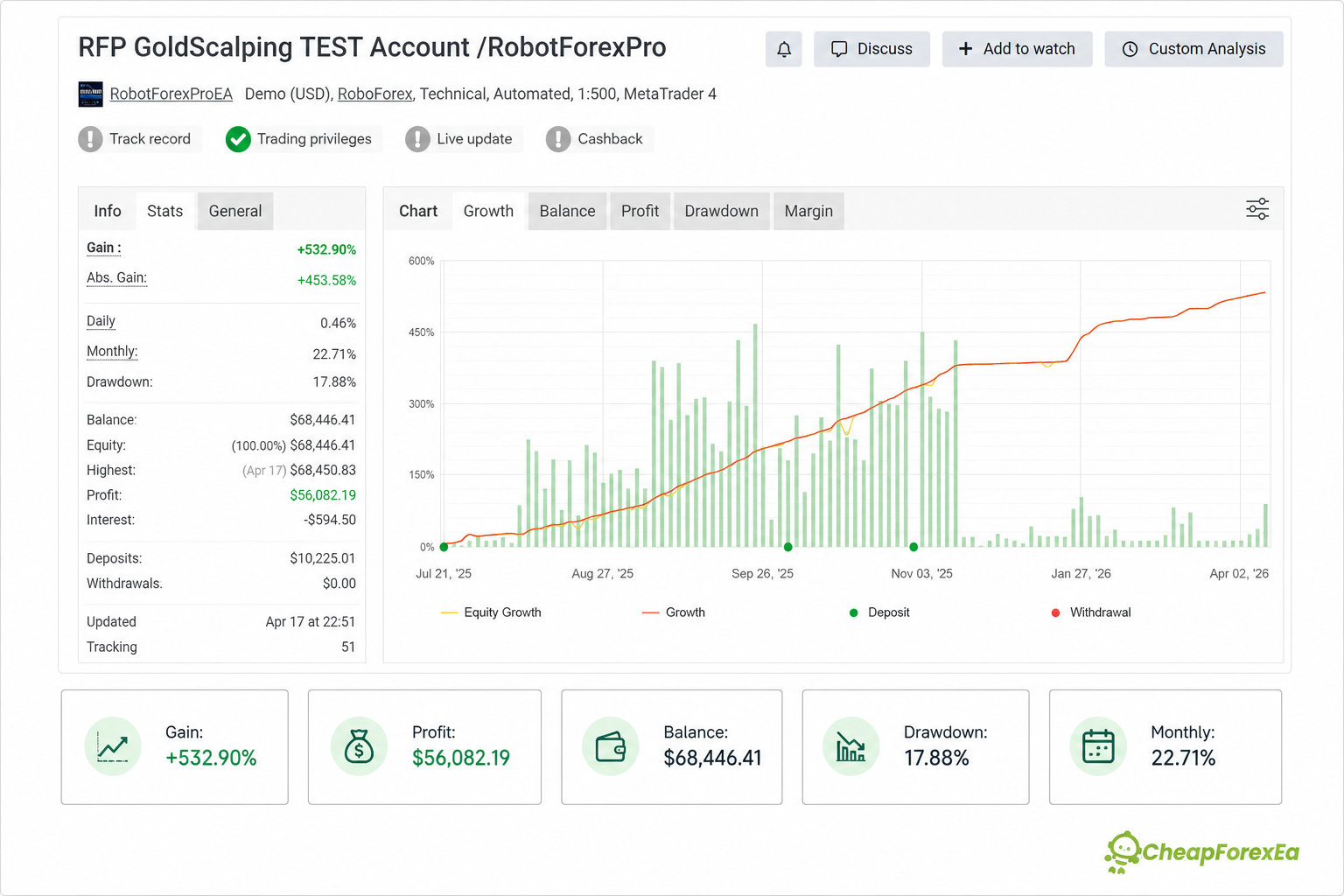This screenshot has height=896, width=1344.
Task: Click the Discuss button
Action: [871, 49]
